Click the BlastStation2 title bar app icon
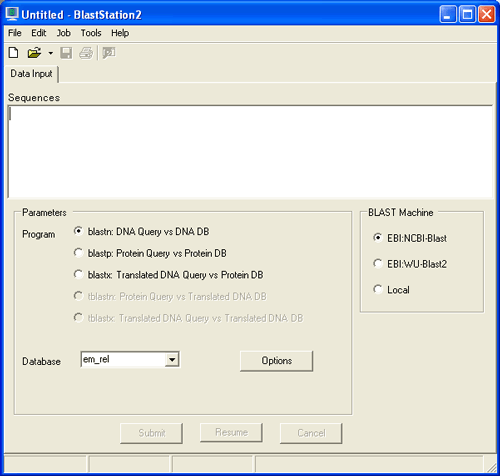Image resolution: width=500 pixels, height=476 pixels. [x=12, y=14]
